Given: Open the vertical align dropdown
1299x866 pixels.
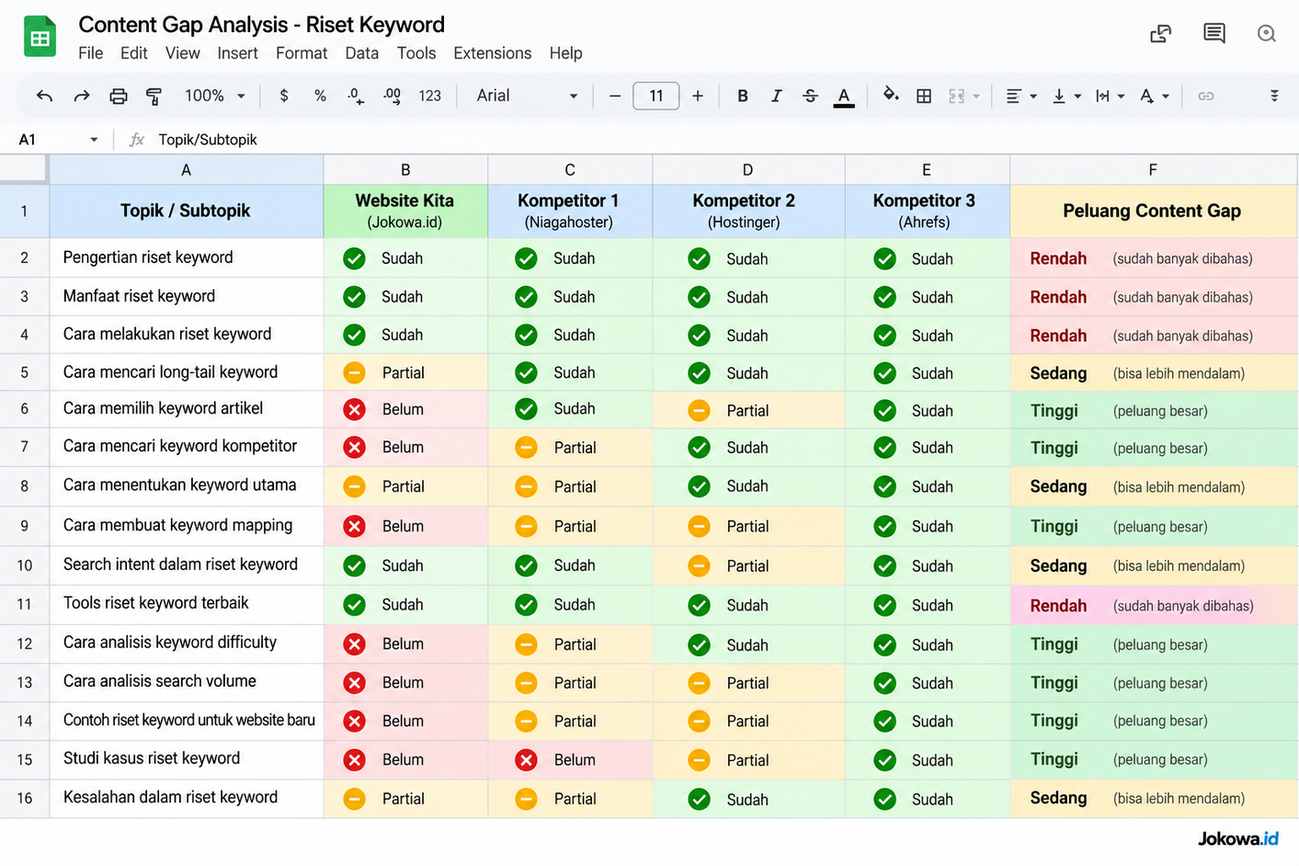Looking at the screenshot, I should pos(1066,96).
